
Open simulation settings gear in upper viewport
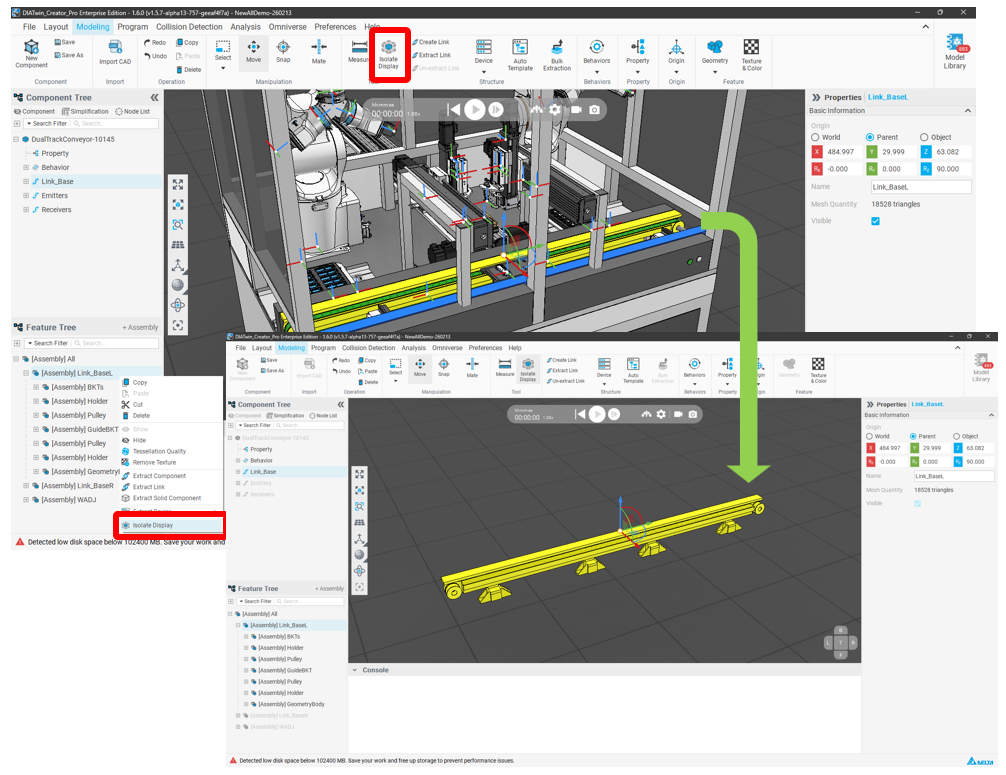click(555, 110)
